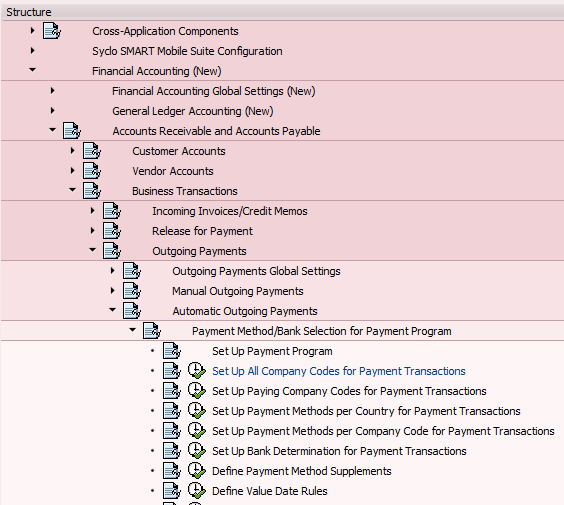Open documentation icon for Accounts Receivable and Accounts Payable
This screenshot has height=505, width=564.
[x=72, y=131]
